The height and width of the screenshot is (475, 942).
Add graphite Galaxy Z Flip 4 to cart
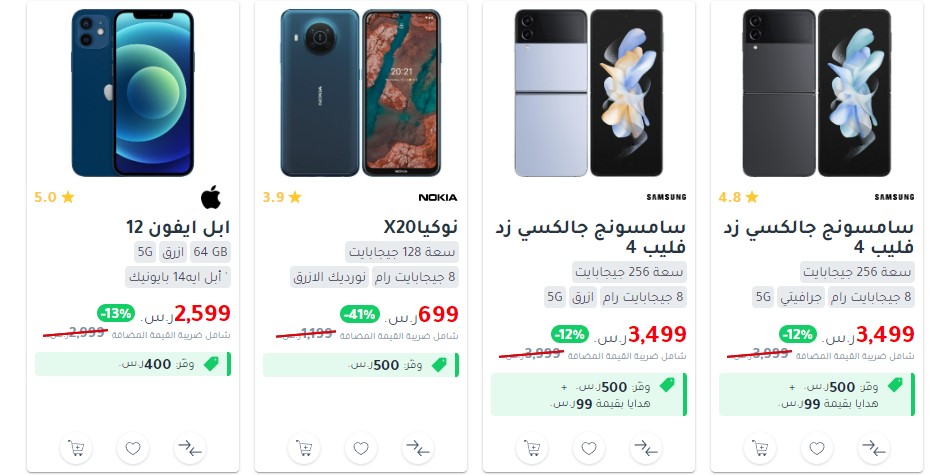coord(760,448)
